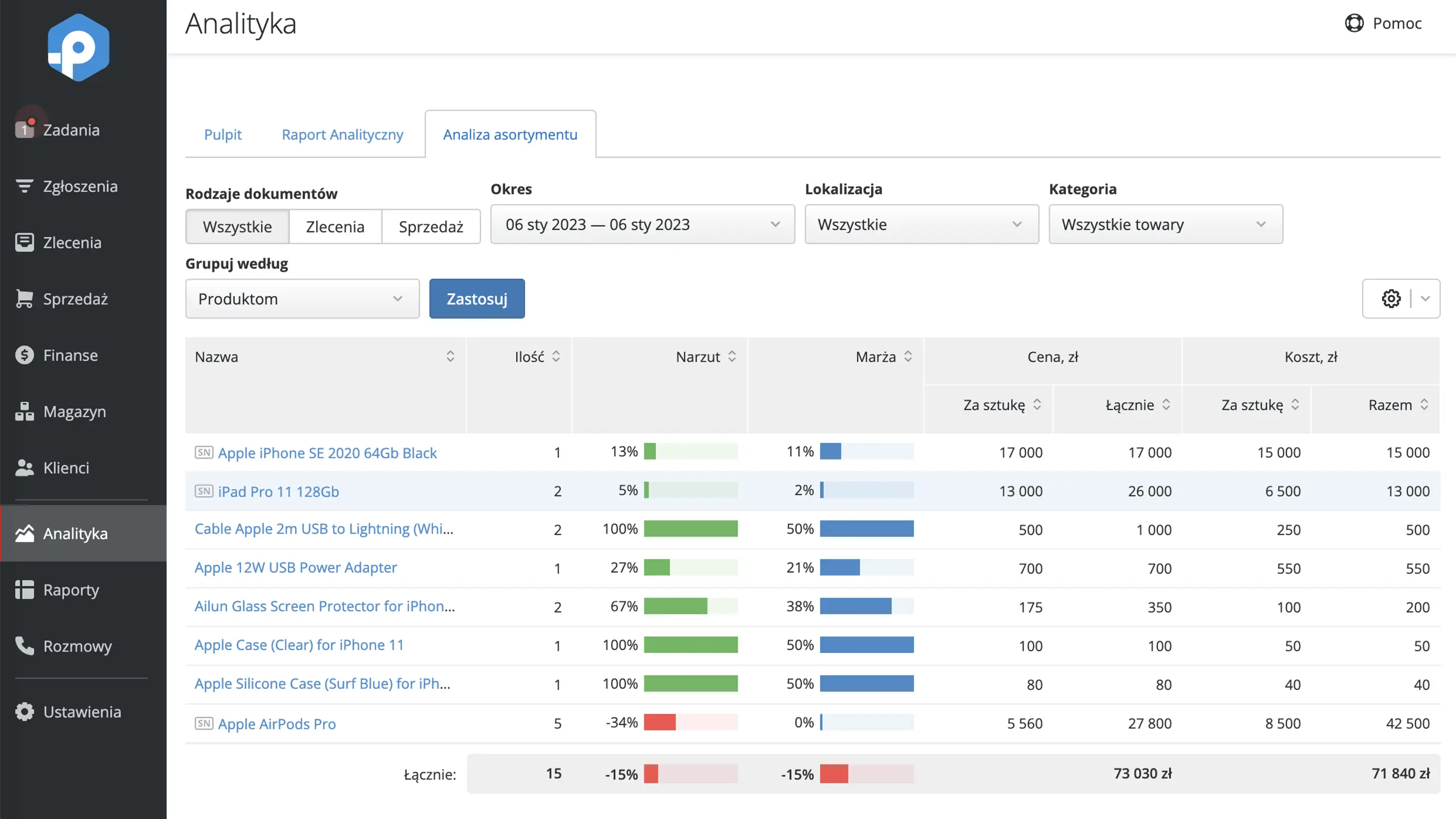This screenshot has height=819, width=1456.
Task: Click the Magazyn warehouse icon
Action: [24, 411]
